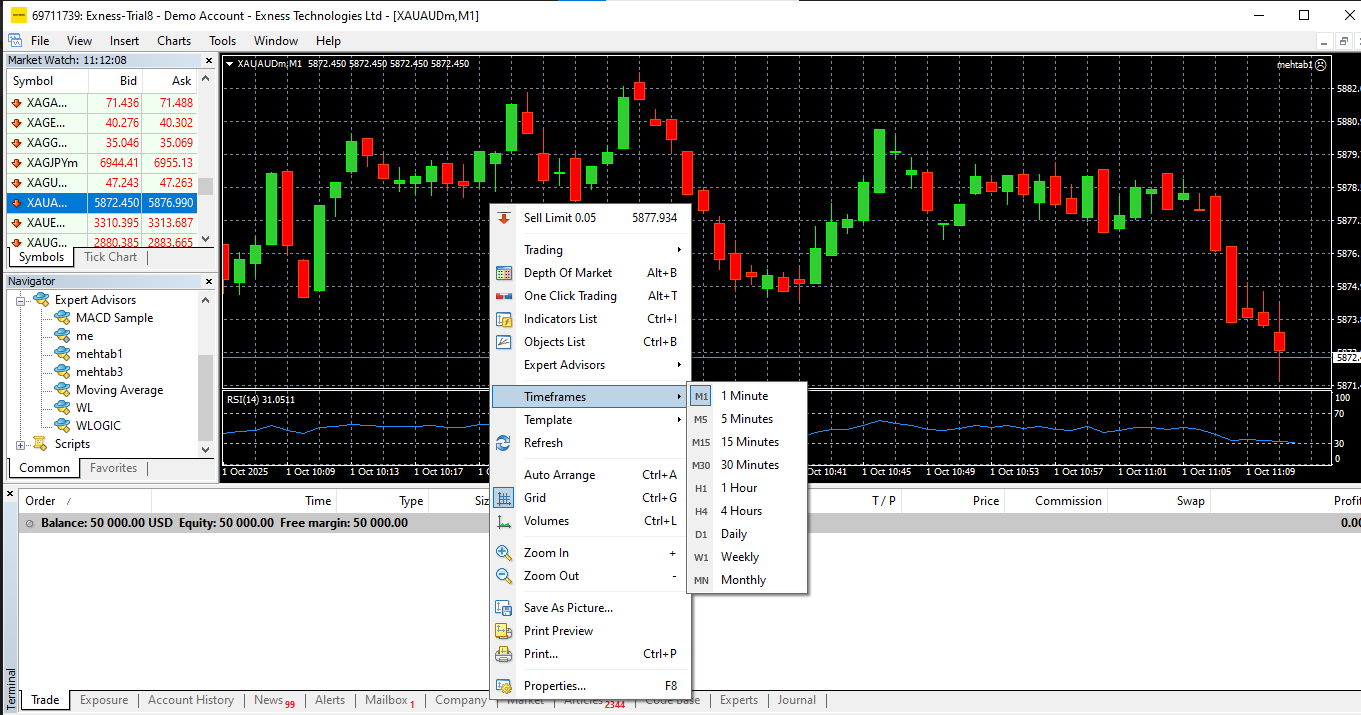Screen dimensions: 1361x715
Task: Open Indicators List from context menu
Action: [560, 319]
